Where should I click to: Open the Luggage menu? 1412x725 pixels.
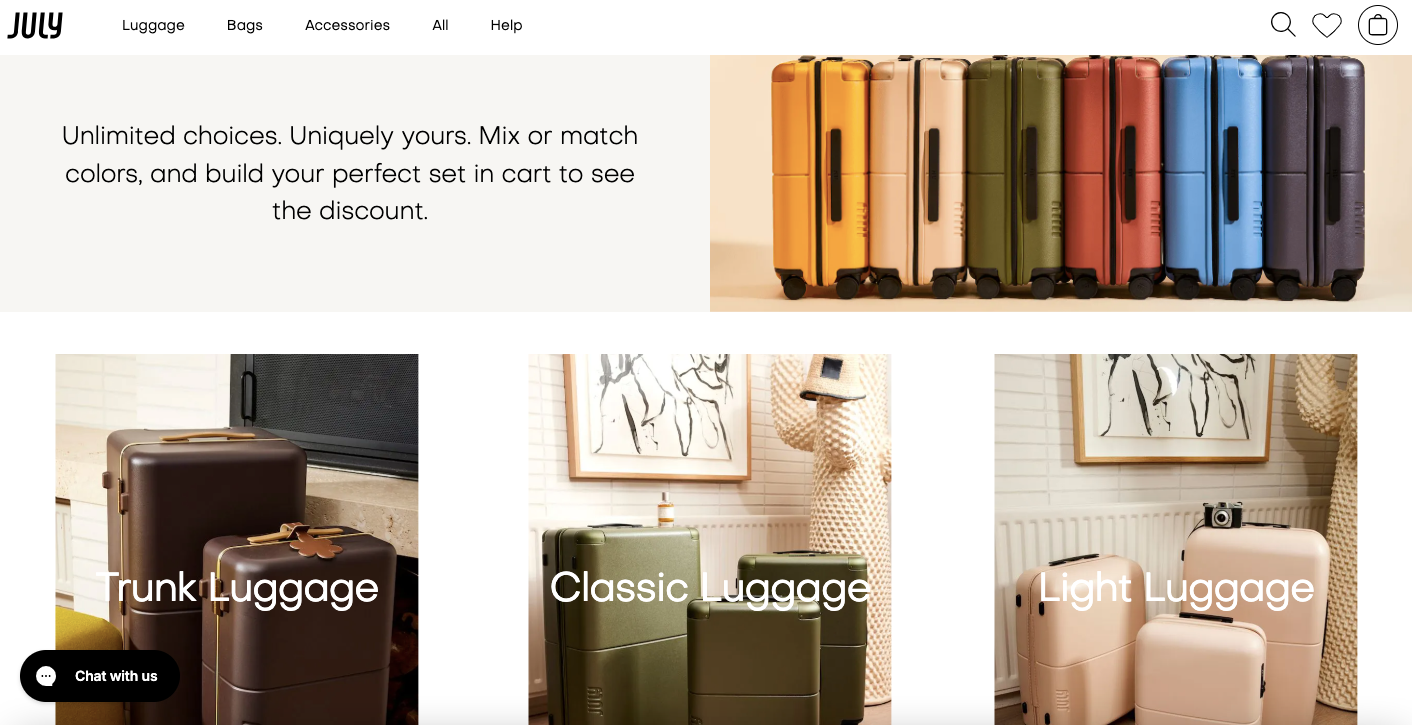(153, 25)
